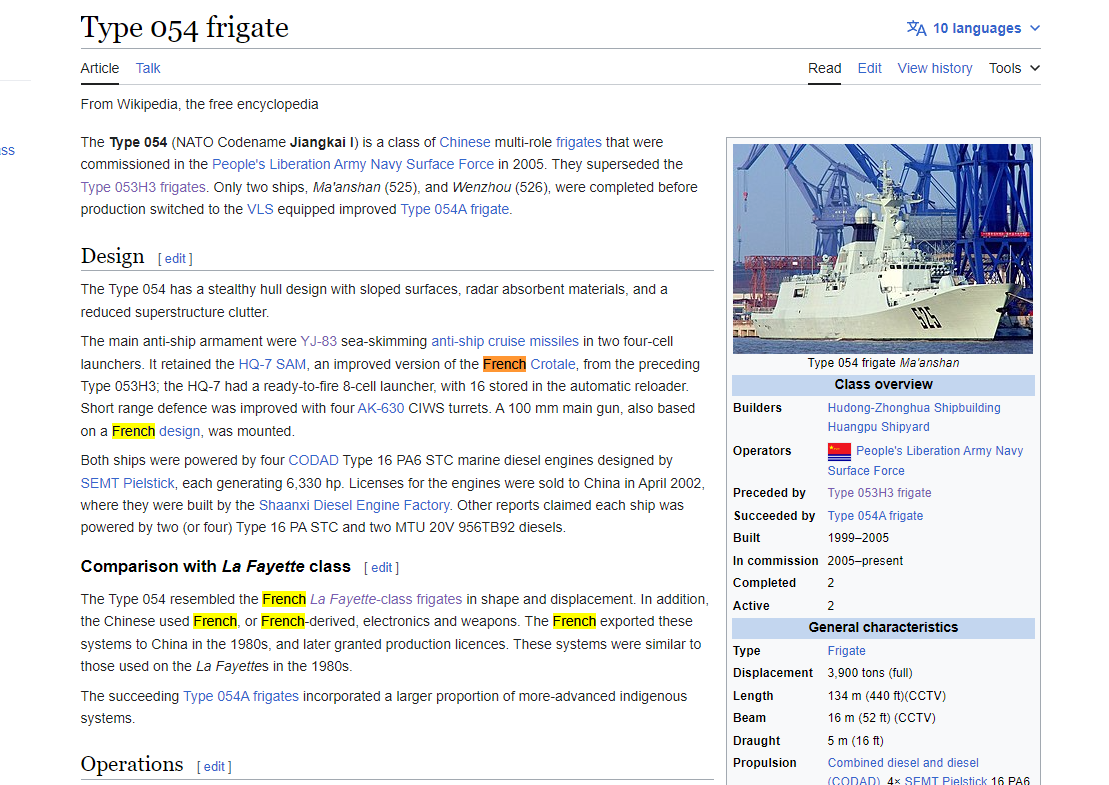Open Type 053H3 frigate in Preceded by row
Image resolution: width=1109 pixels, height=785 pixels.
[x=879, y=493]
